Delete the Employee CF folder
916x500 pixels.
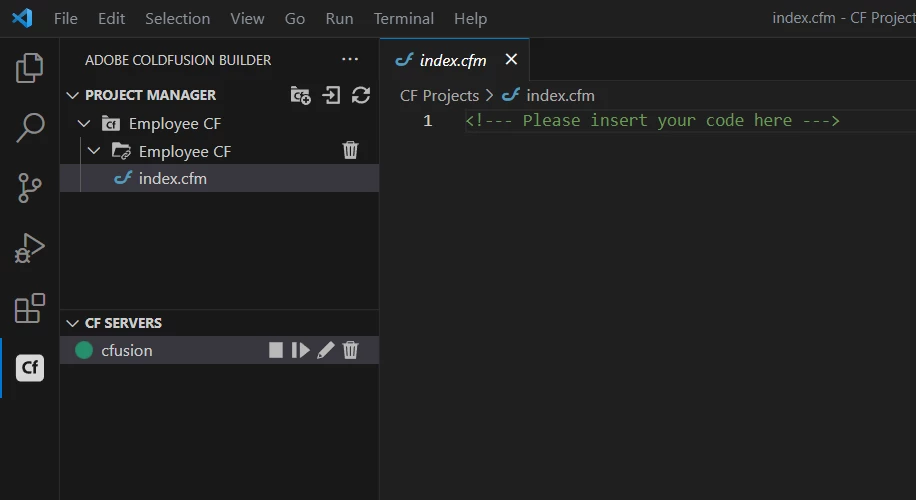[x=350, y=151]
